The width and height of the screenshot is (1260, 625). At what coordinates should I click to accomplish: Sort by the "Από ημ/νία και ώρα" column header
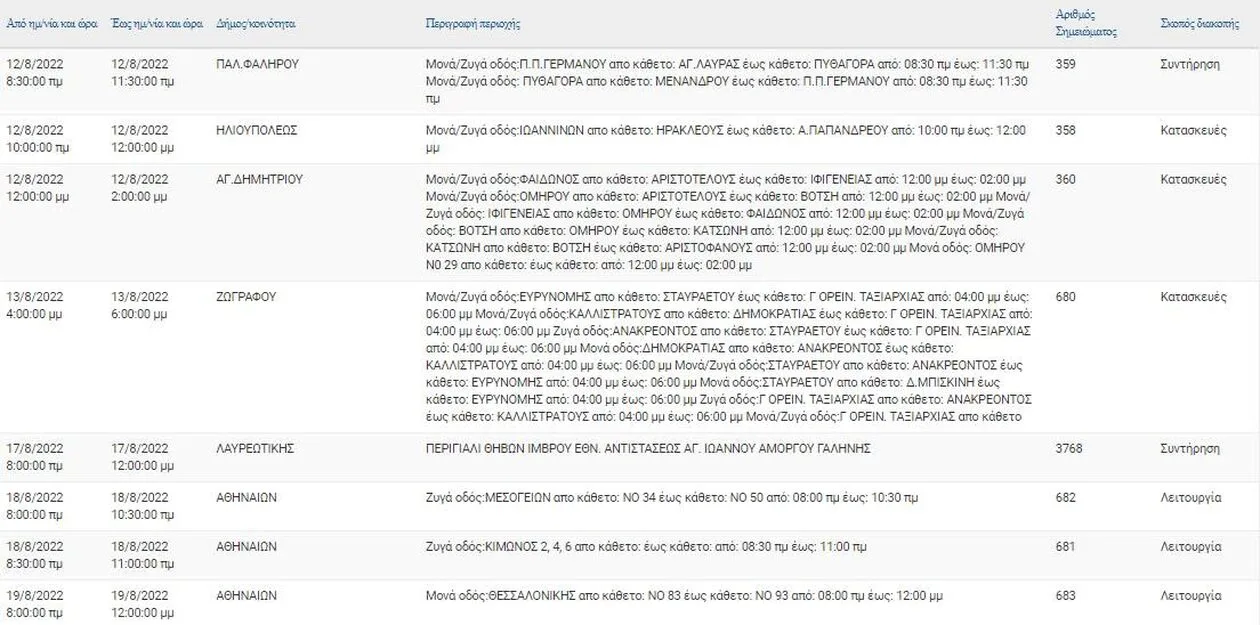point(51,23)
